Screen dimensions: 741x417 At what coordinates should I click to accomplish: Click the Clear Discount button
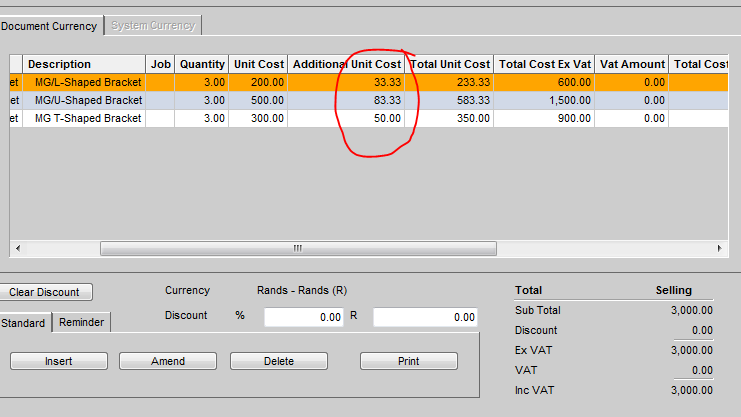(44, 292)
